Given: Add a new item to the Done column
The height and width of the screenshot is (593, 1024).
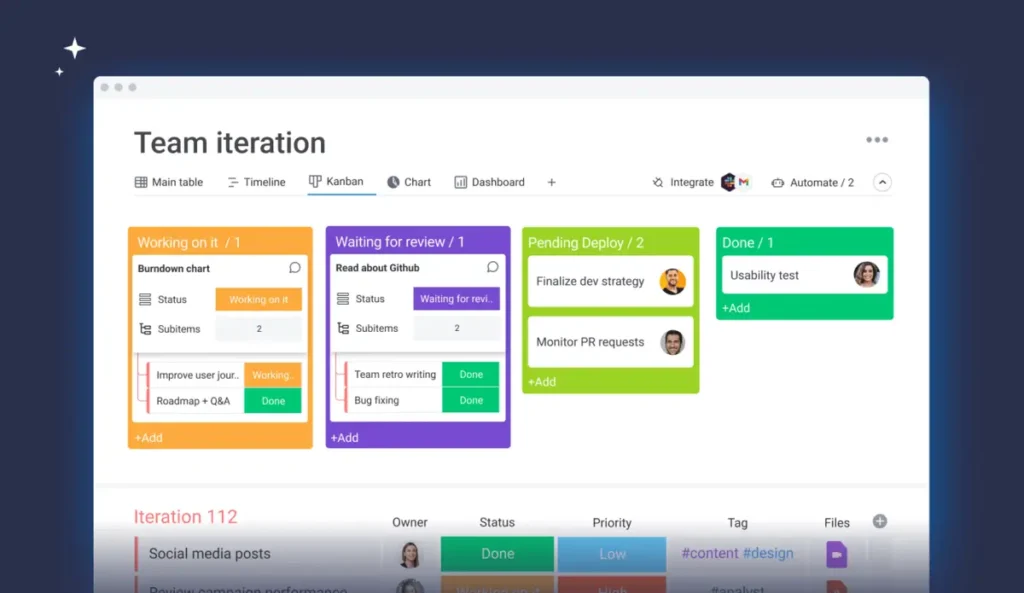Looking at the screenshot, I should pos(736,308).
